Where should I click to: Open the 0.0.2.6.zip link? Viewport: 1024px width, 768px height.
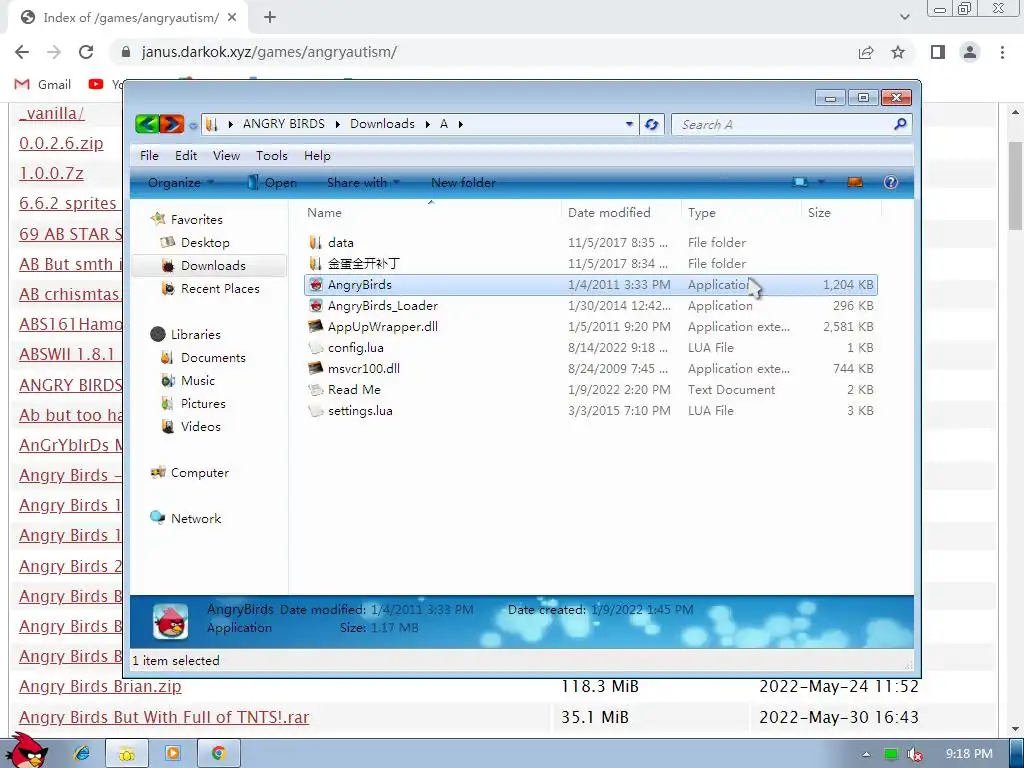[61, 143]
